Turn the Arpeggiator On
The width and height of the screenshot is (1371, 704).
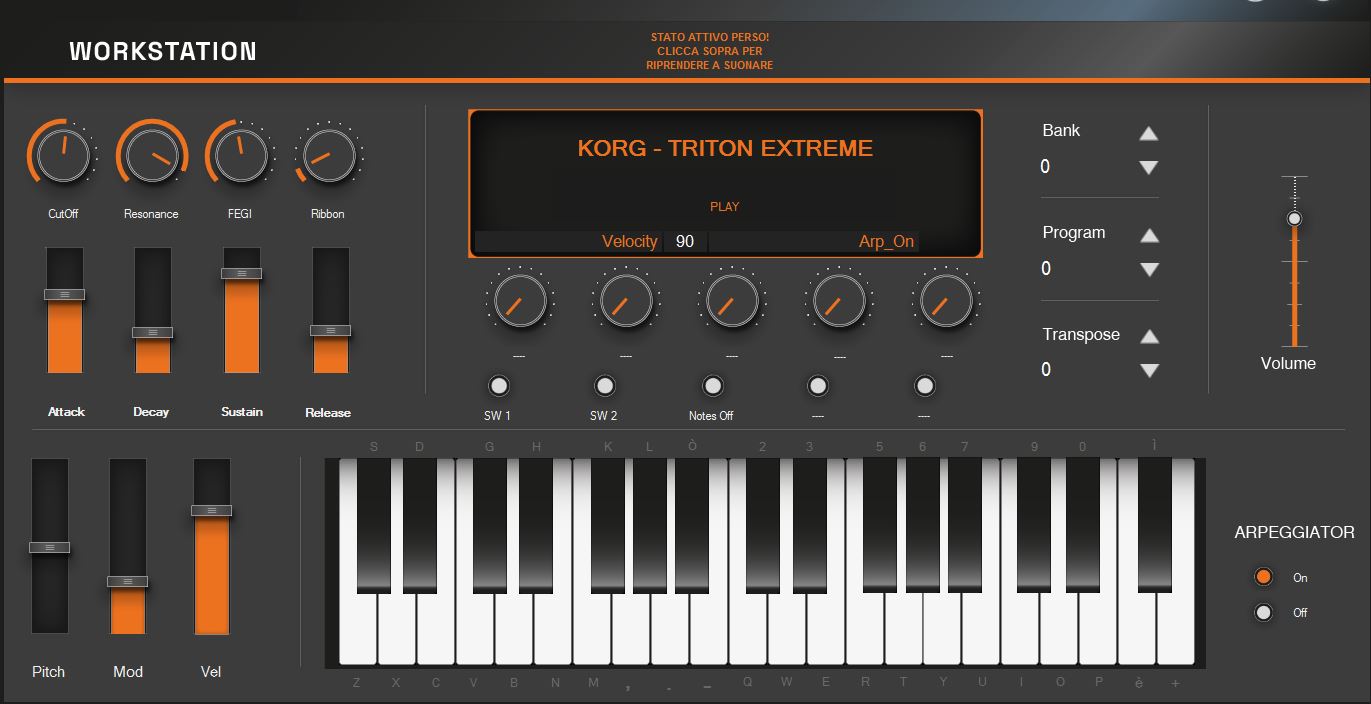[1264, 577]
